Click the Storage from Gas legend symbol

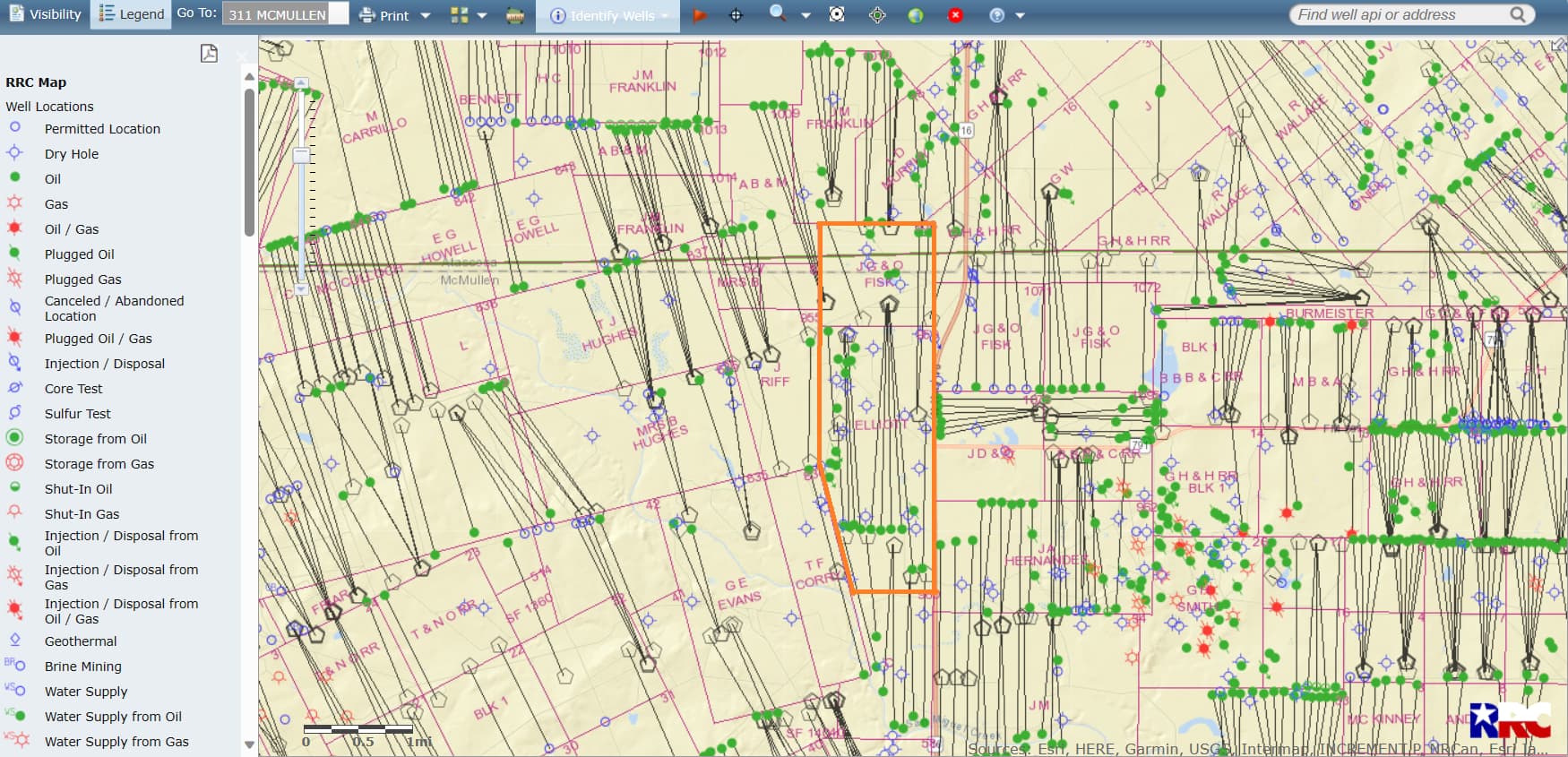[x=14, y=462]
